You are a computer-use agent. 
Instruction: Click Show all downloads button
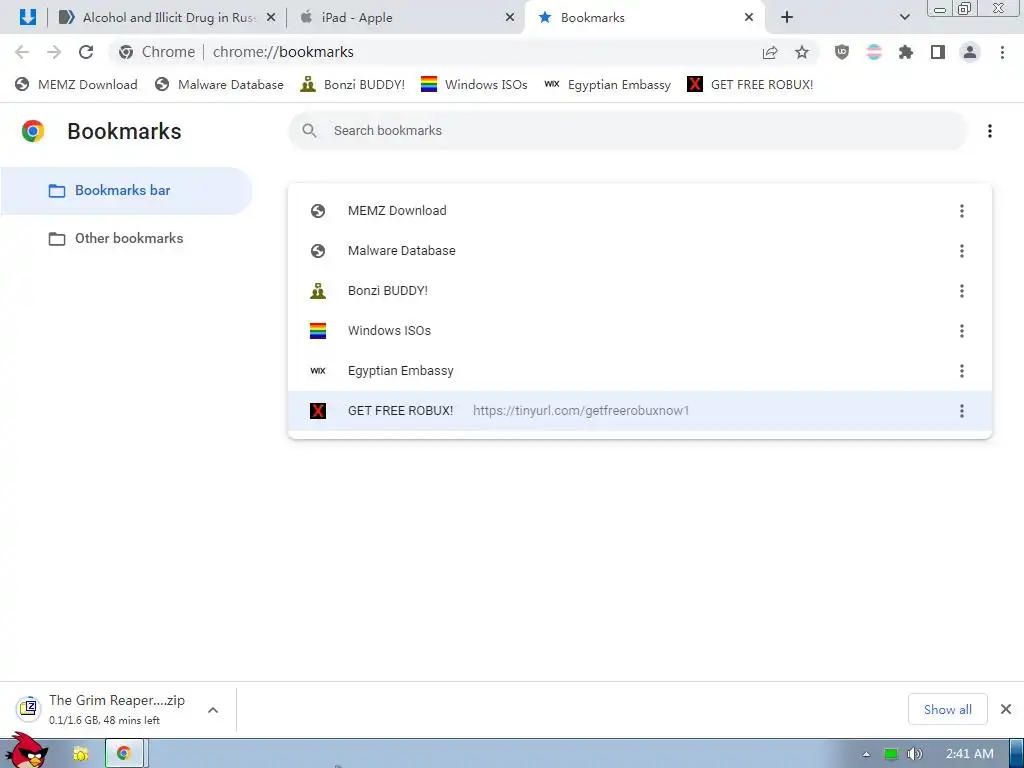coord(948,710)
